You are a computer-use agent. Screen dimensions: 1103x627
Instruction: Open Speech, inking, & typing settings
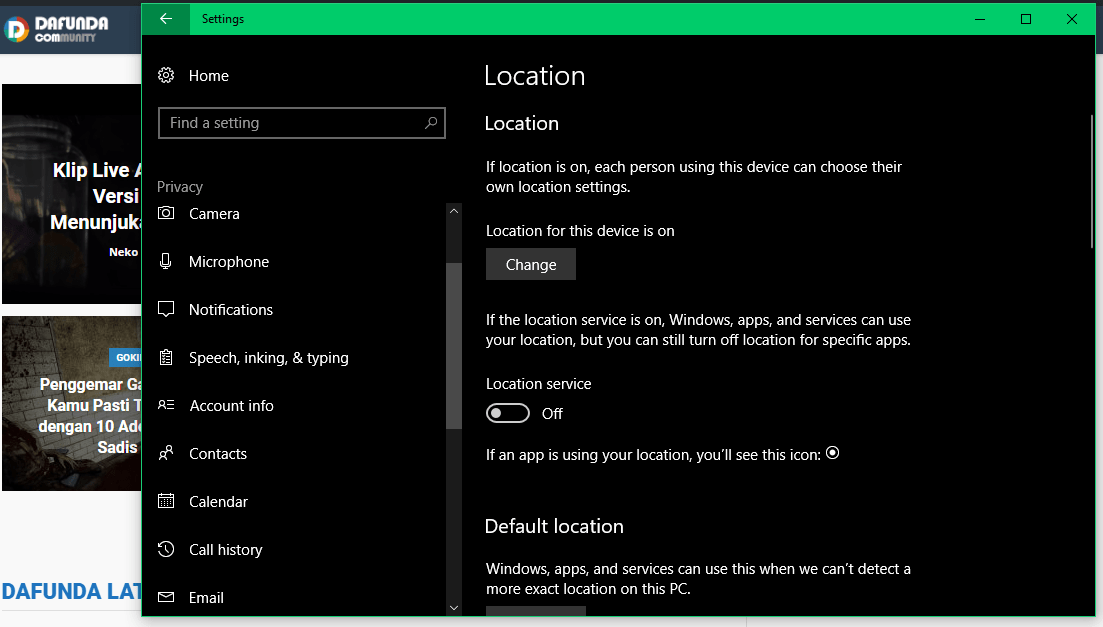(268, 358)
